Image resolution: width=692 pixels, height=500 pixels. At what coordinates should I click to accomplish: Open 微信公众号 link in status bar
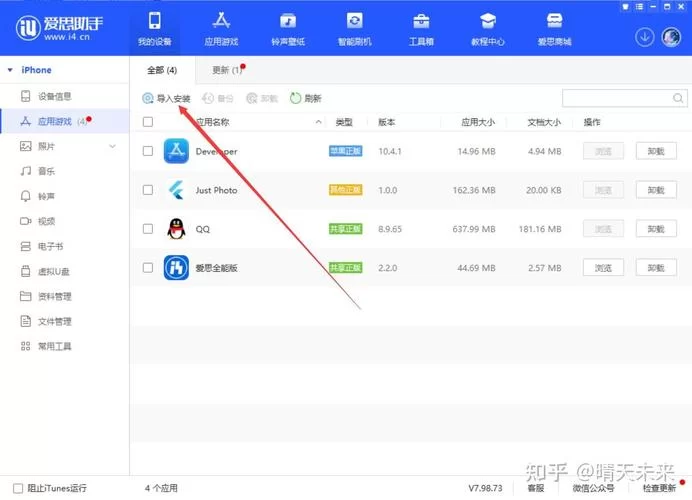[x=593, y=488]
